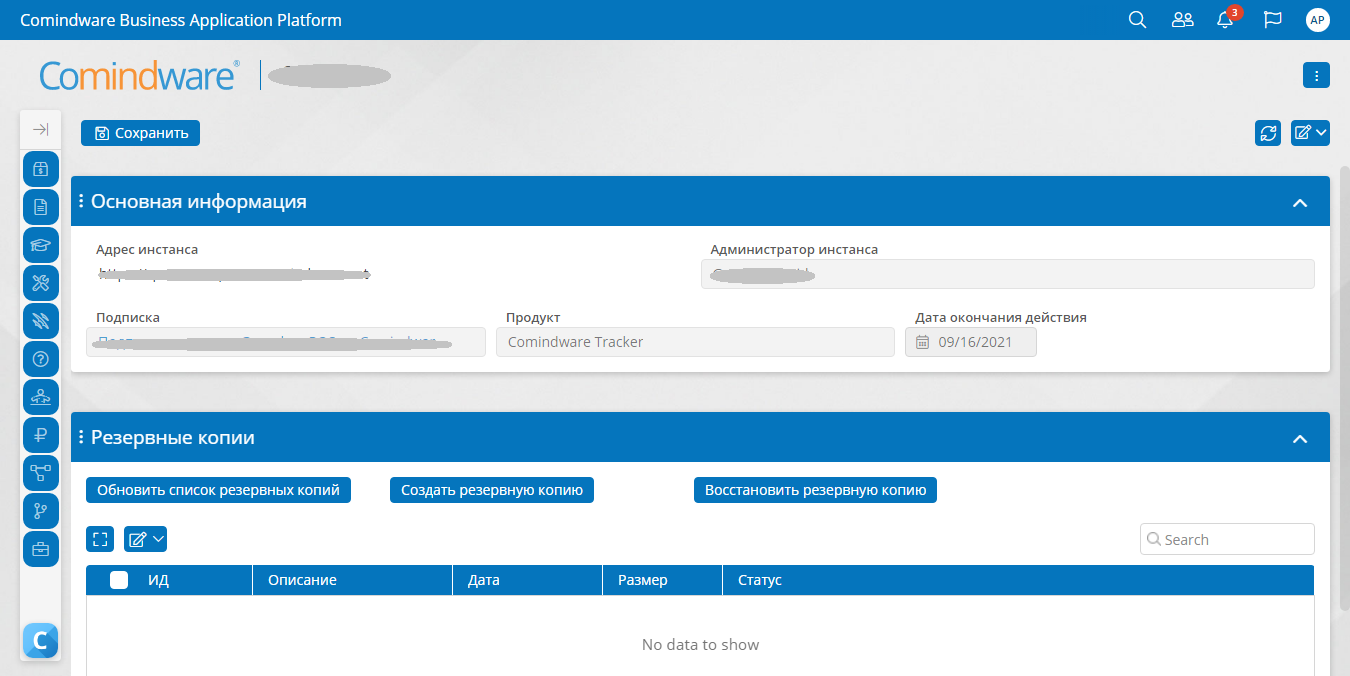
Task: Click Создать резервную копию
Action: [492, 490]
